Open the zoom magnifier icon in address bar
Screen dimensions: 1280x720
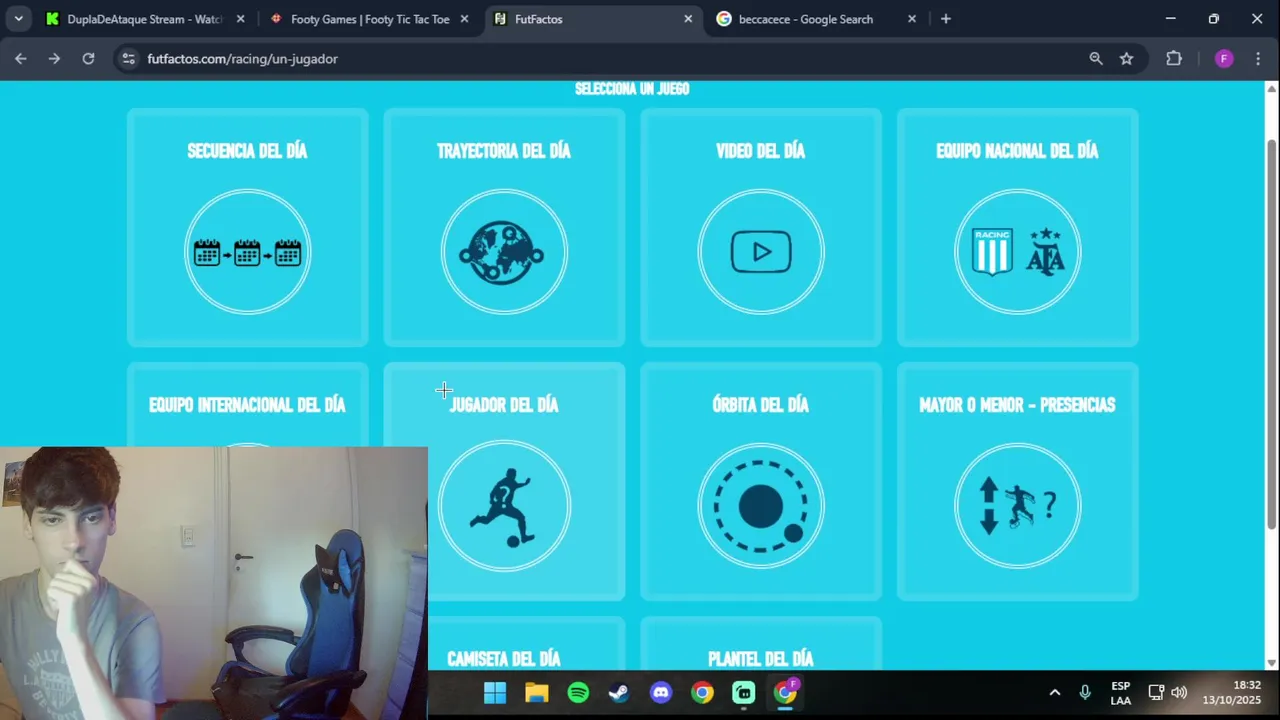tap(1096, 59)
